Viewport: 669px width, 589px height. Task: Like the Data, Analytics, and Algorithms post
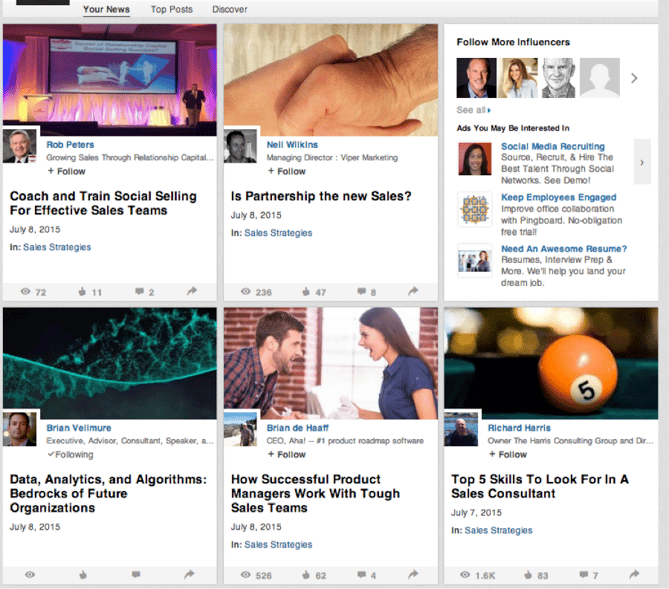83,574
